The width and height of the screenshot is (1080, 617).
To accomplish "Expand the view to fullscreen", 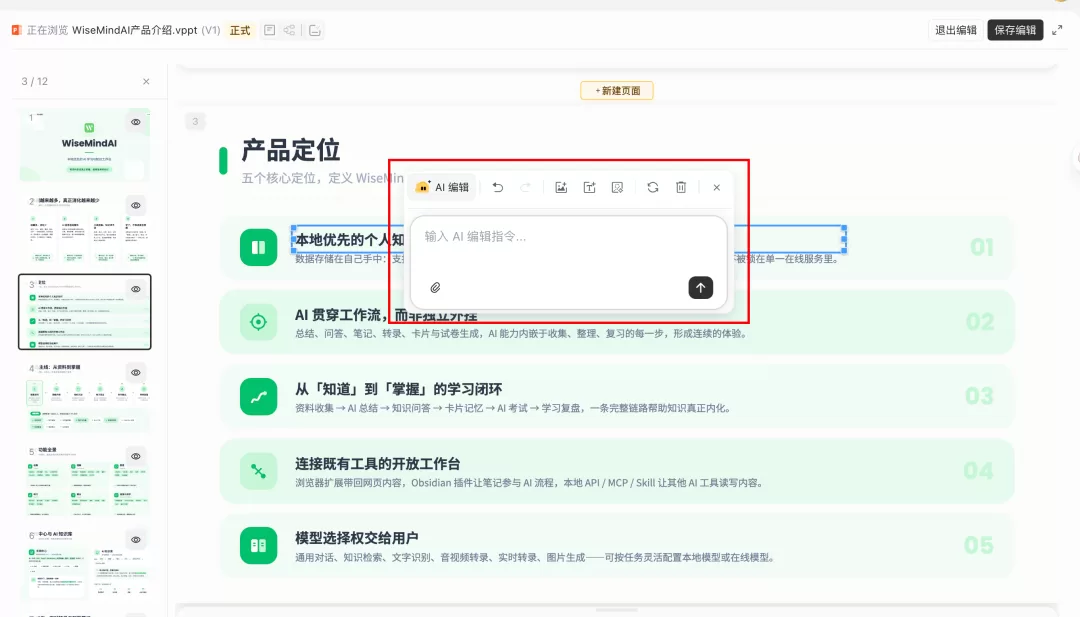I will point(1057,30).
